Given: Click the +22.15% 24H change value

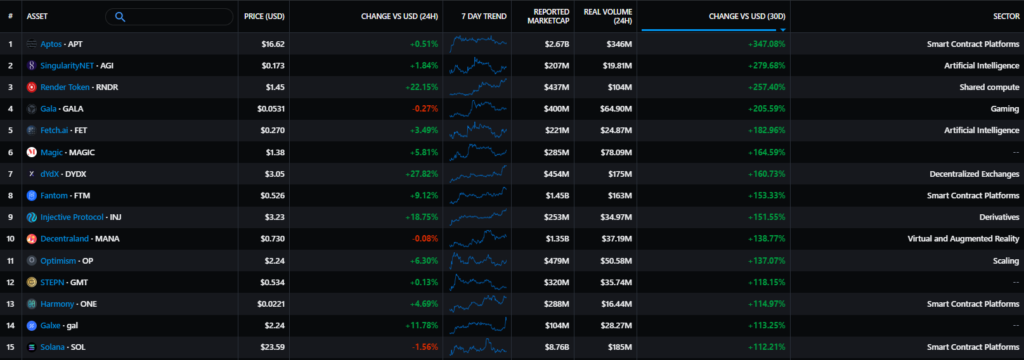Looking at the screenshot, I should point(422,87).
